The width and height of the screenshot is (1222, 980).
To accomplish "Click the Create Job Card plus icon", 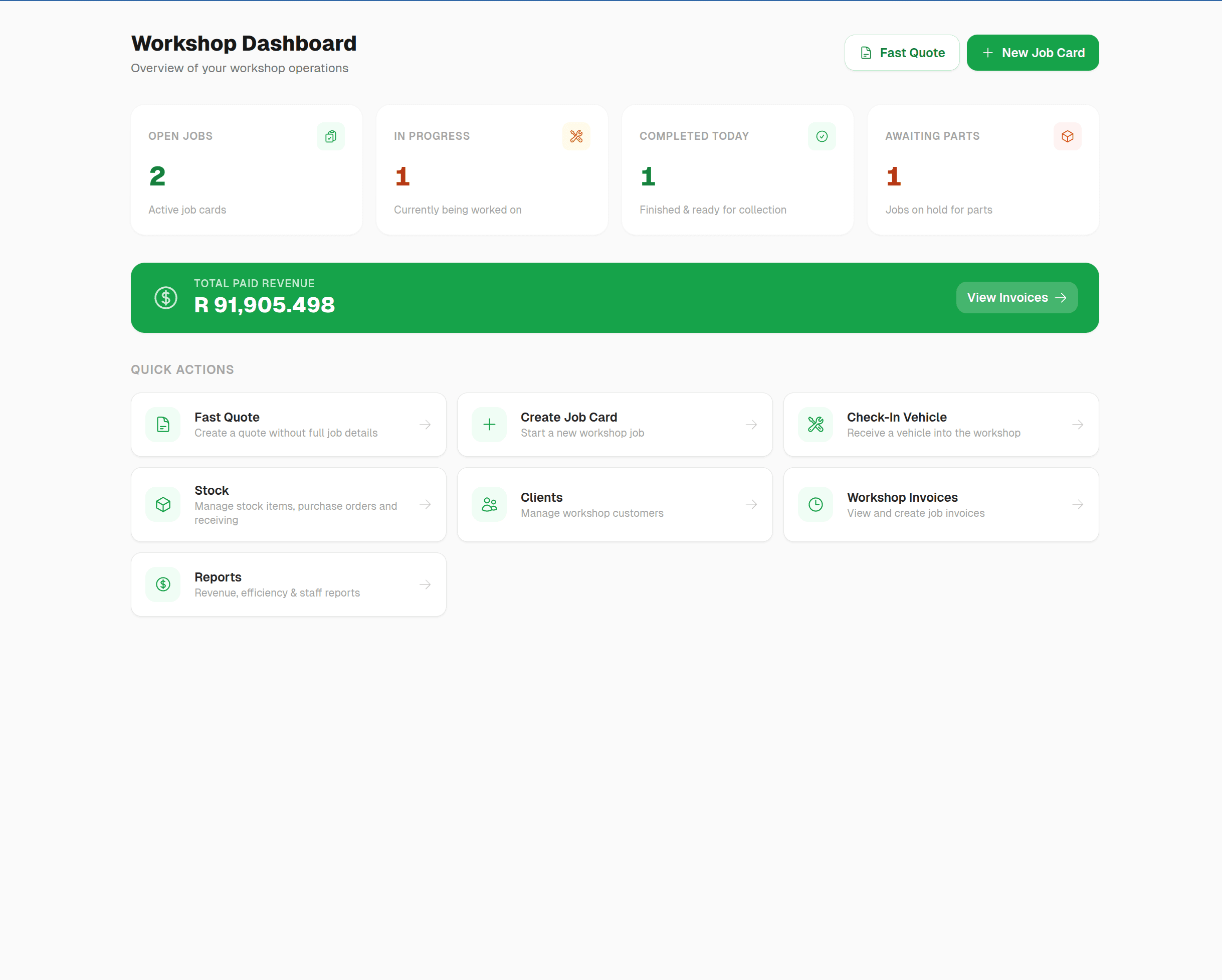I will click(489, 425).
